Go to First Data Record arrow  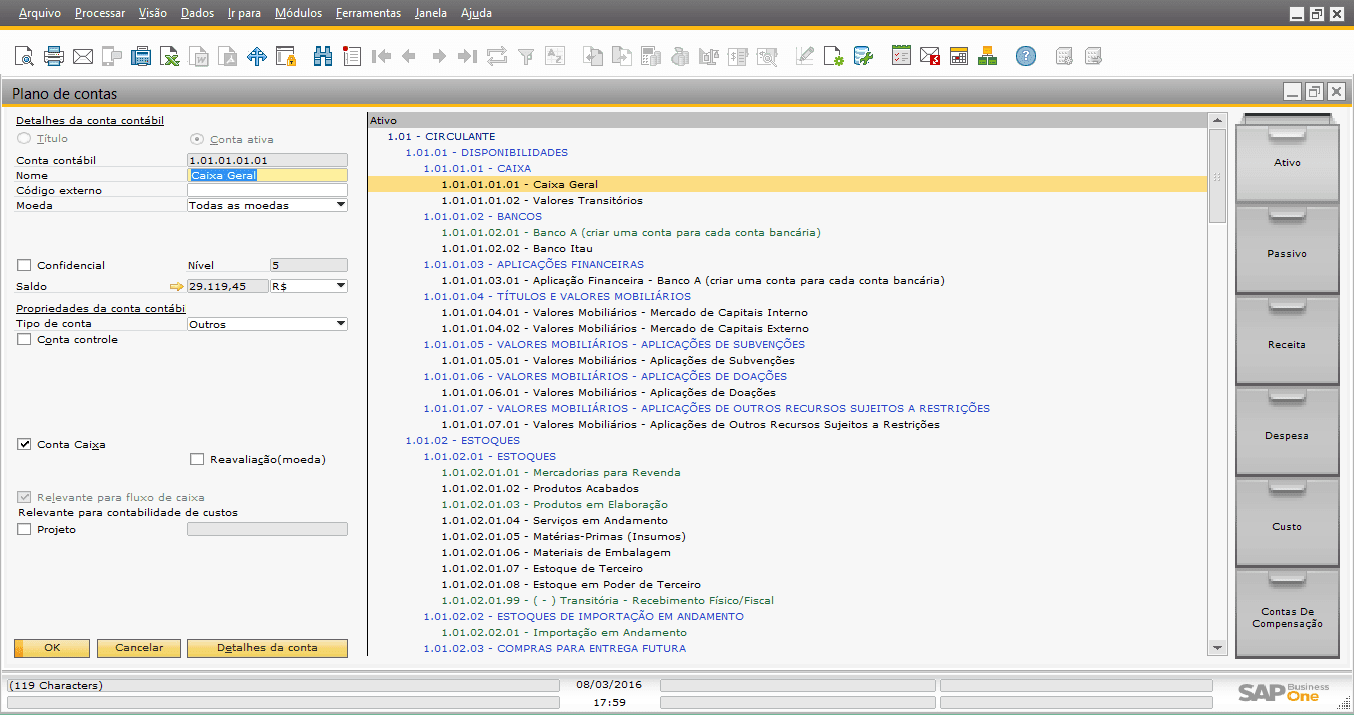pos(381,56)
